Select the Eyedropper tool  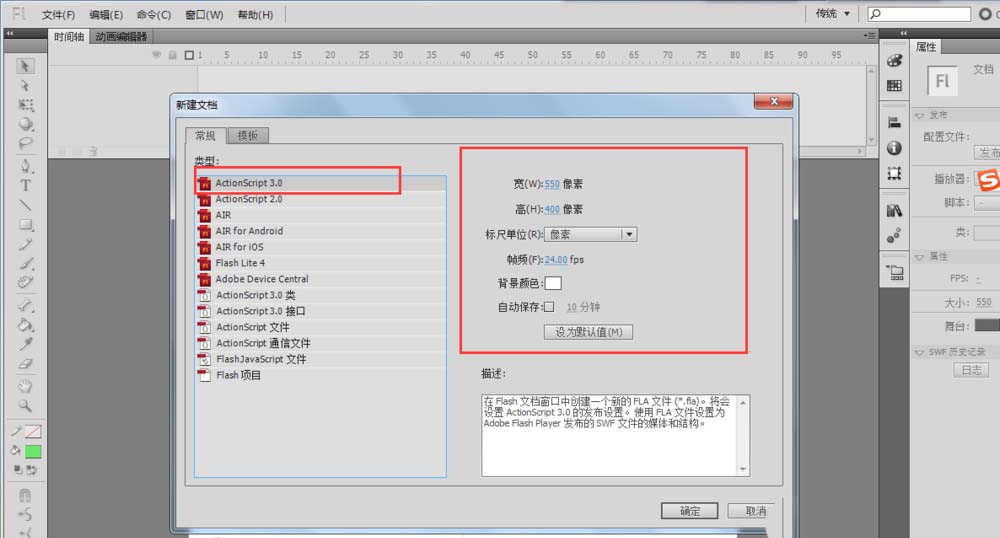click(26, 344)
